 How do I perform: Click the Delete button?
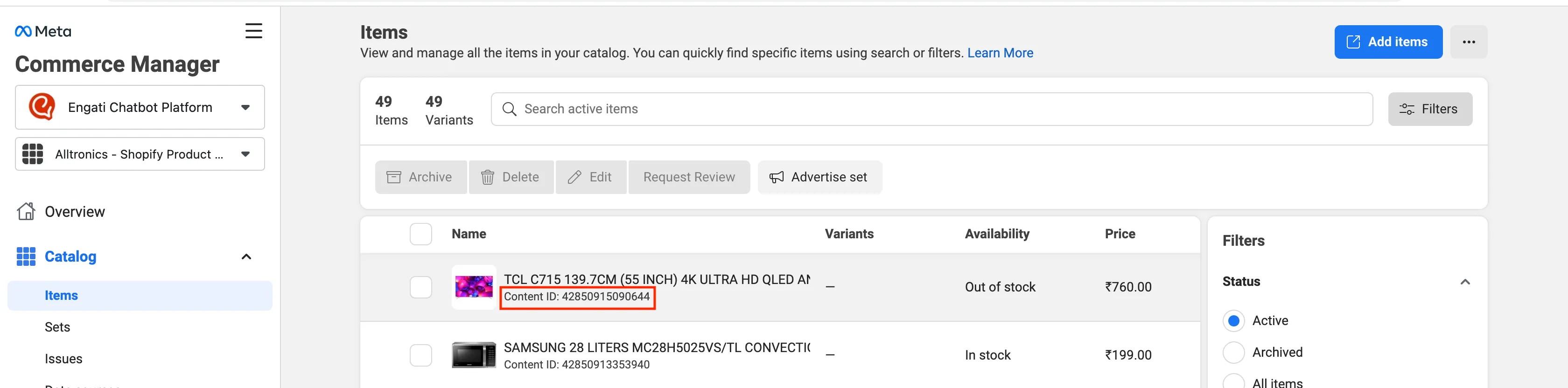511,177
